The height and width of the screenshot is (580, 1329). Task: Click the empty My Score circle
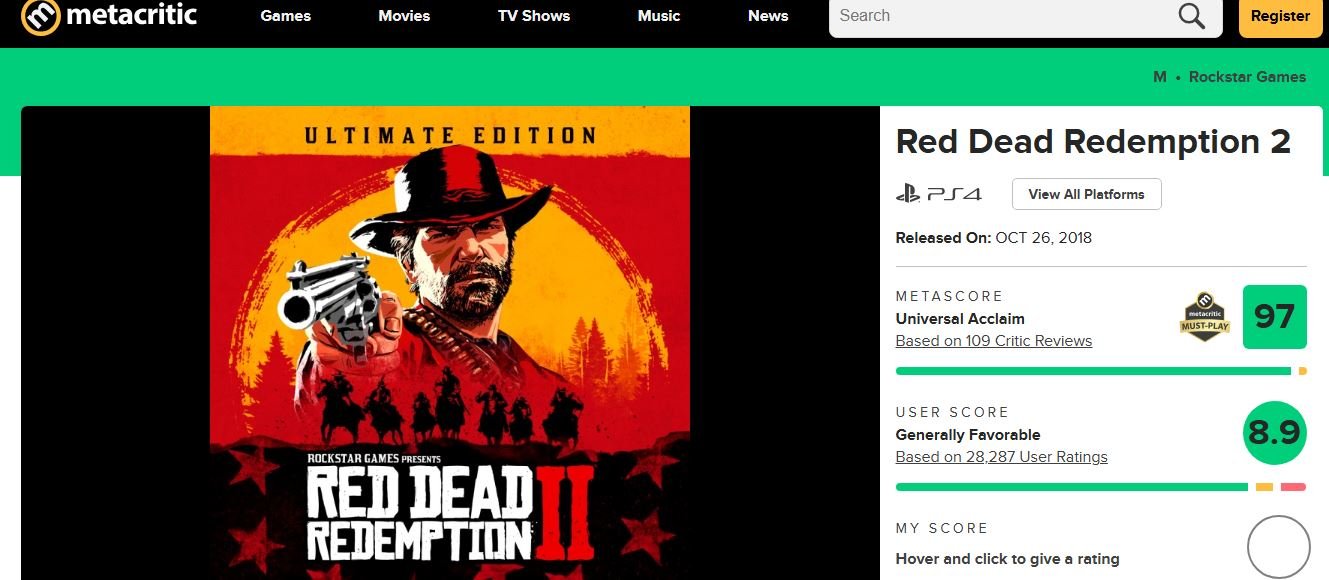click(1278, 547)
